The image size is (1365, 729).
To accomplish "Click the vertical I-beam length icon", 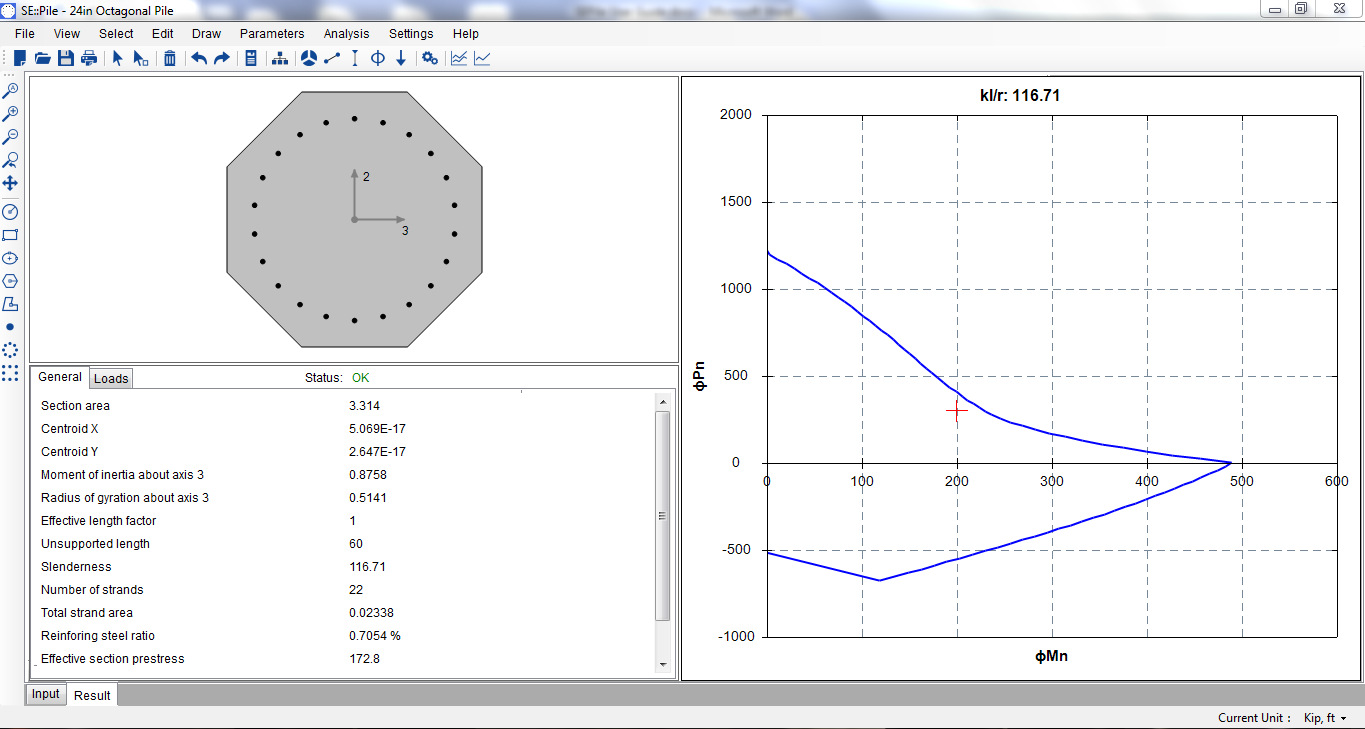I will (355, 58).
